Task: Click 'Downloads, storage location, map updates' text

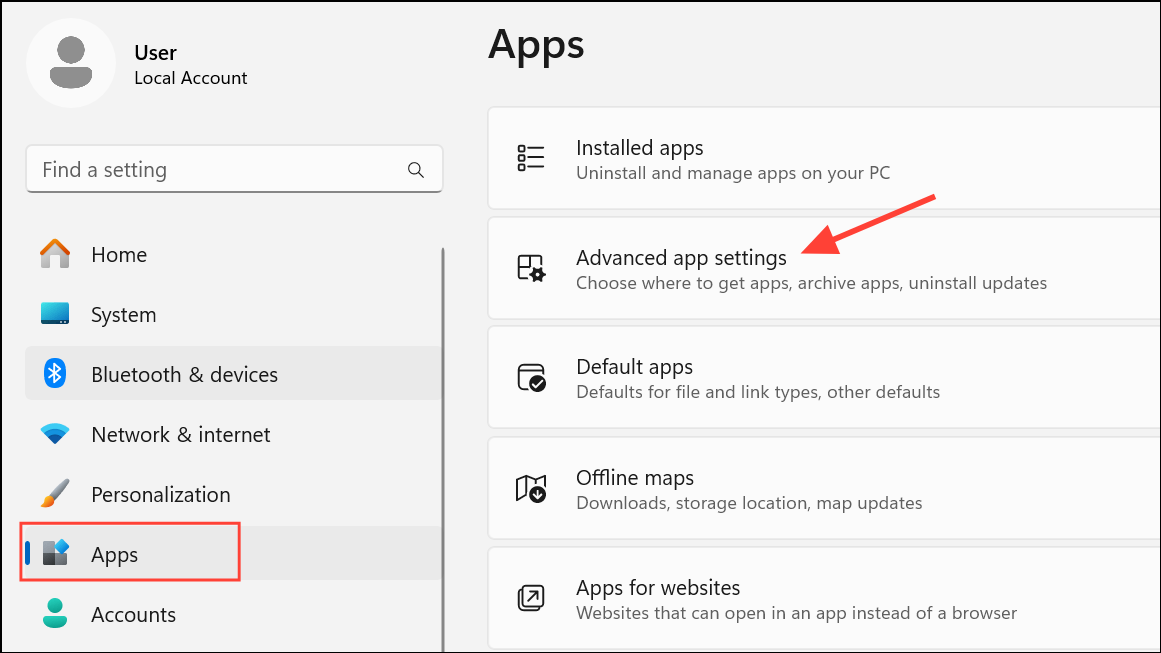Action: [x=749, y=503]
